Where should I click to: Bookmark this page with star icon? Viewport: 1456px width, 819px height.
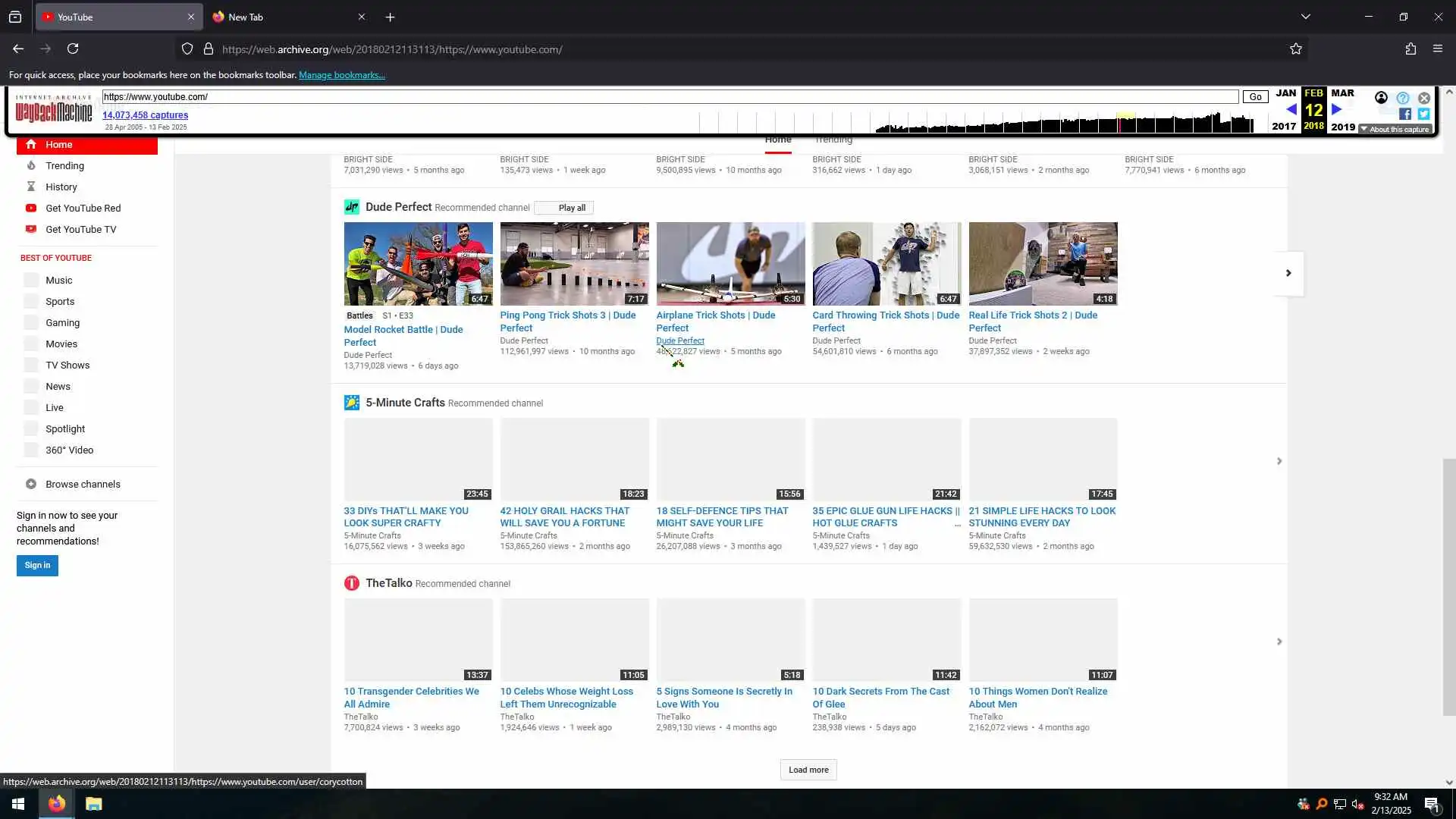tap(1296, 49)
